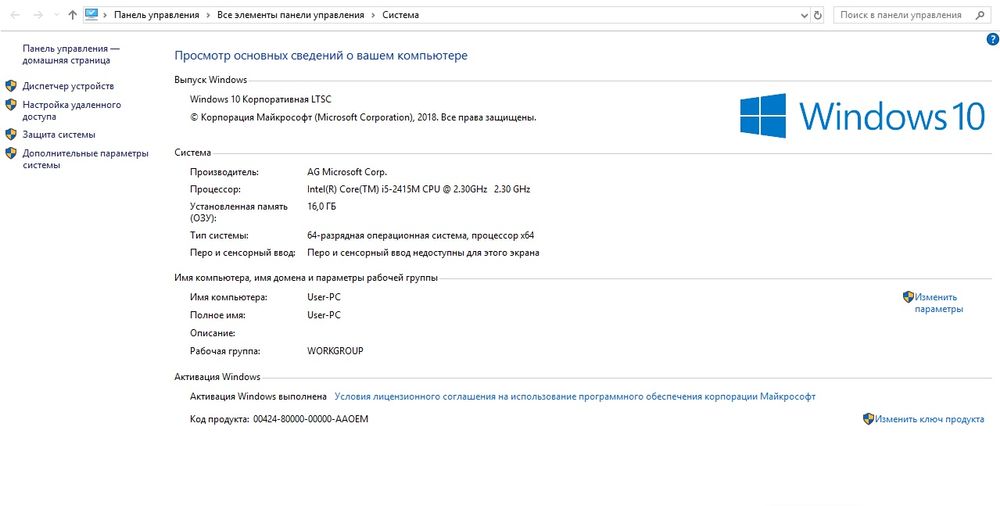Select 'Панель управления' breadcrumb

(x=156, y=15)
